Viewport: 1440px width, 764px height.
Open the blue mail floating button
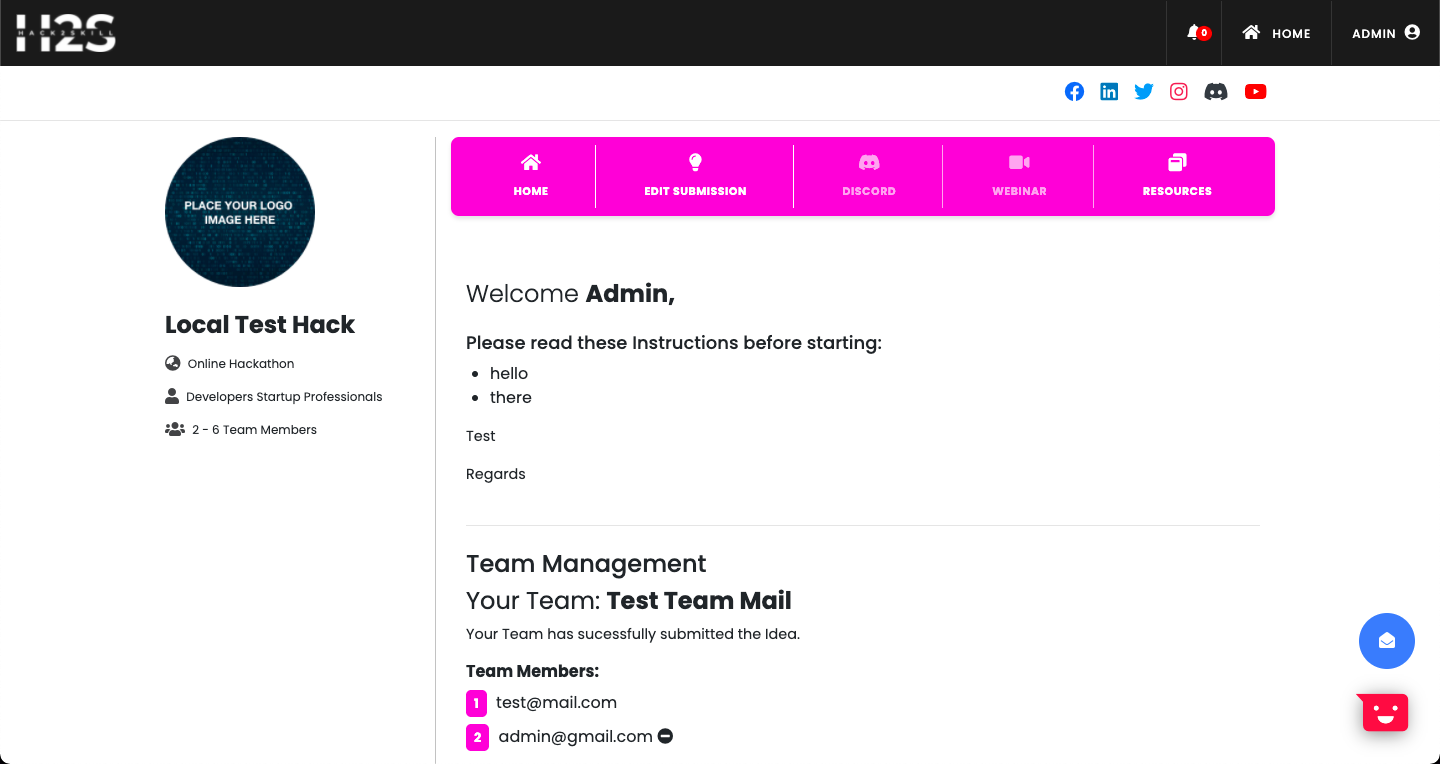coord(1386,641)
